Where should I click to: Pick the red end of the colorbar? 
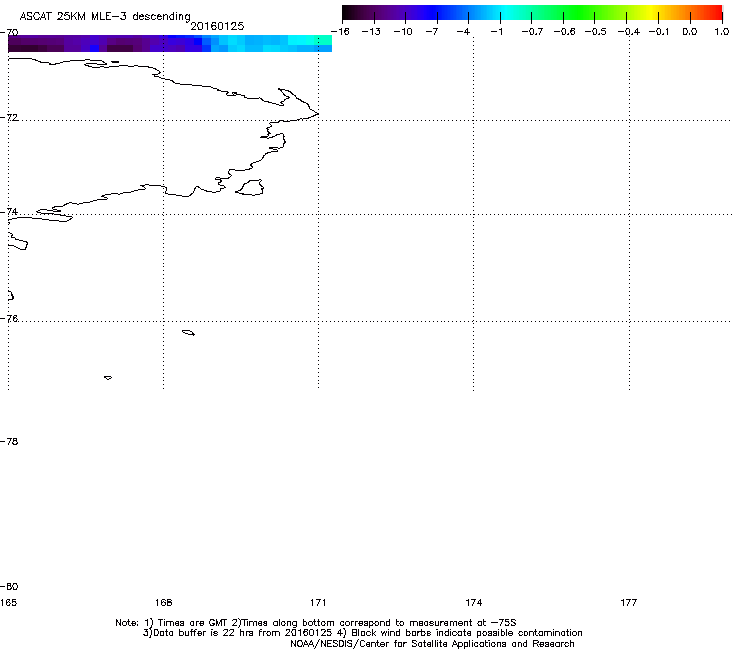(713, 12)
